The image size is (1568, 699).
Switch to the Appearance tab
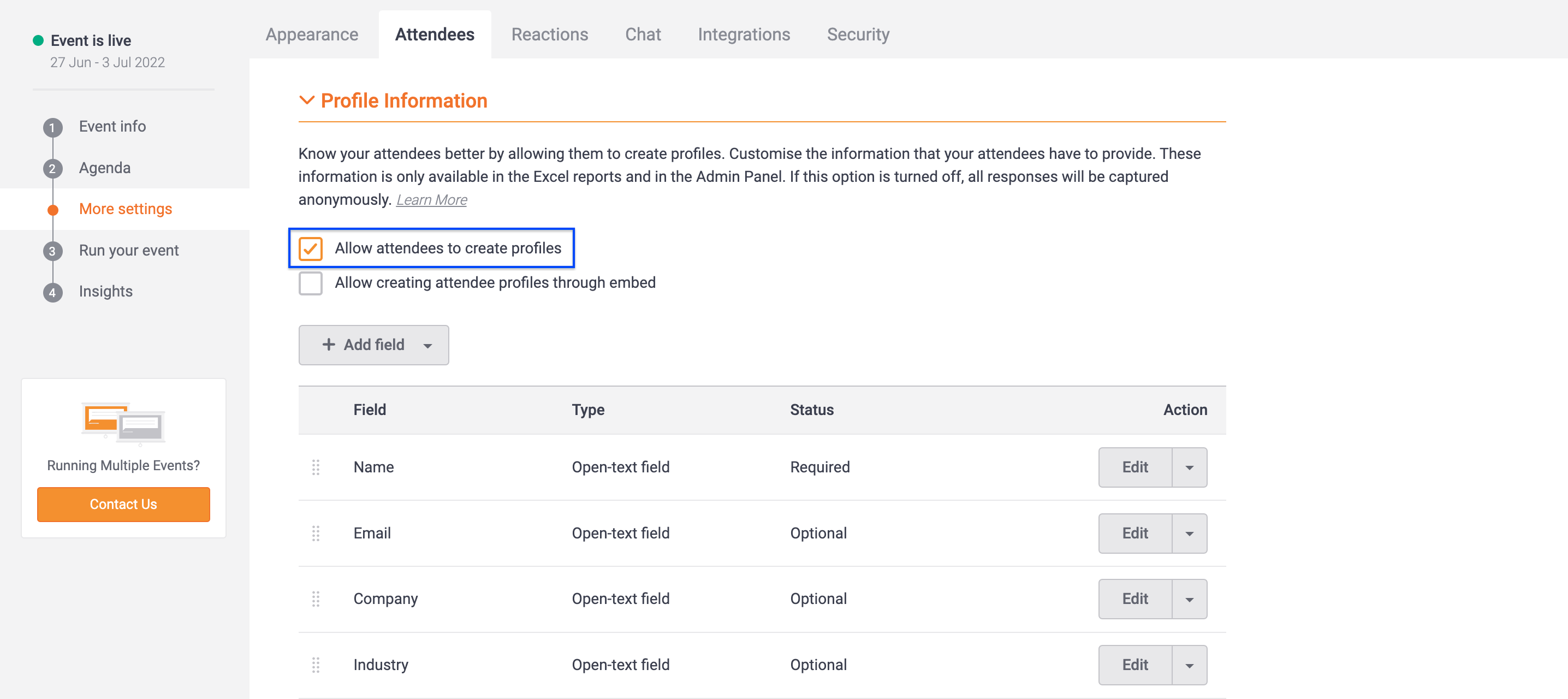pos(312,35)
